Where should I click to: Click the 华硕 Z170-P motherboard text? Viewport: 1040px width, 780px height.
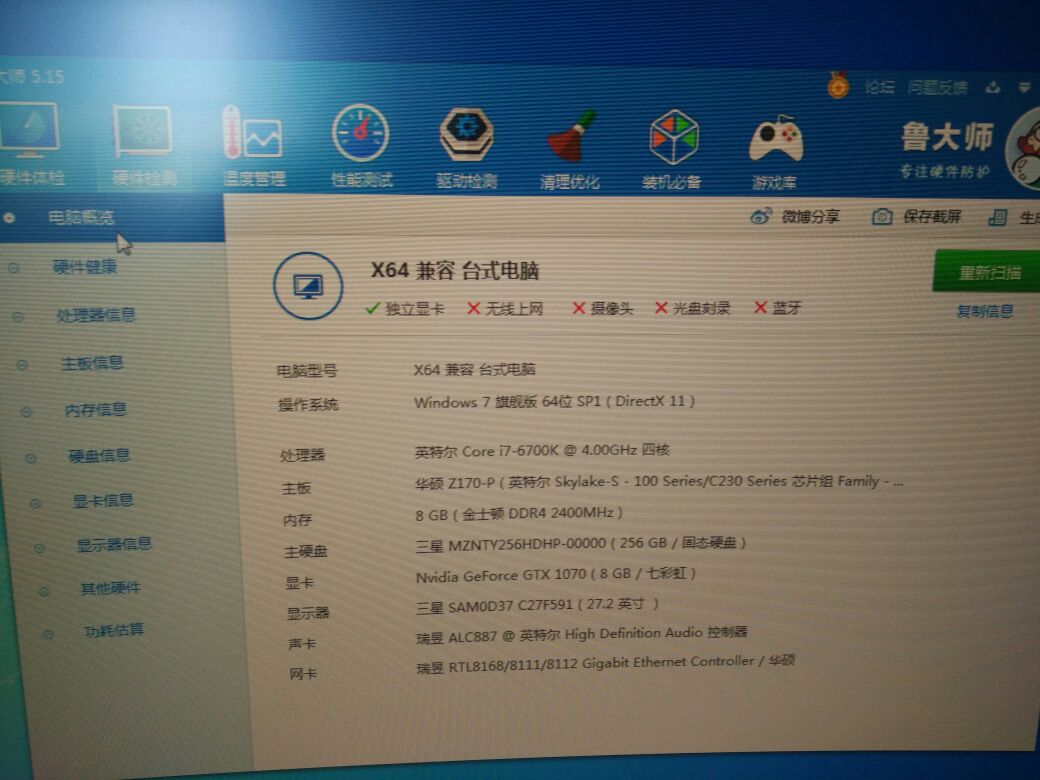(659, 482)
